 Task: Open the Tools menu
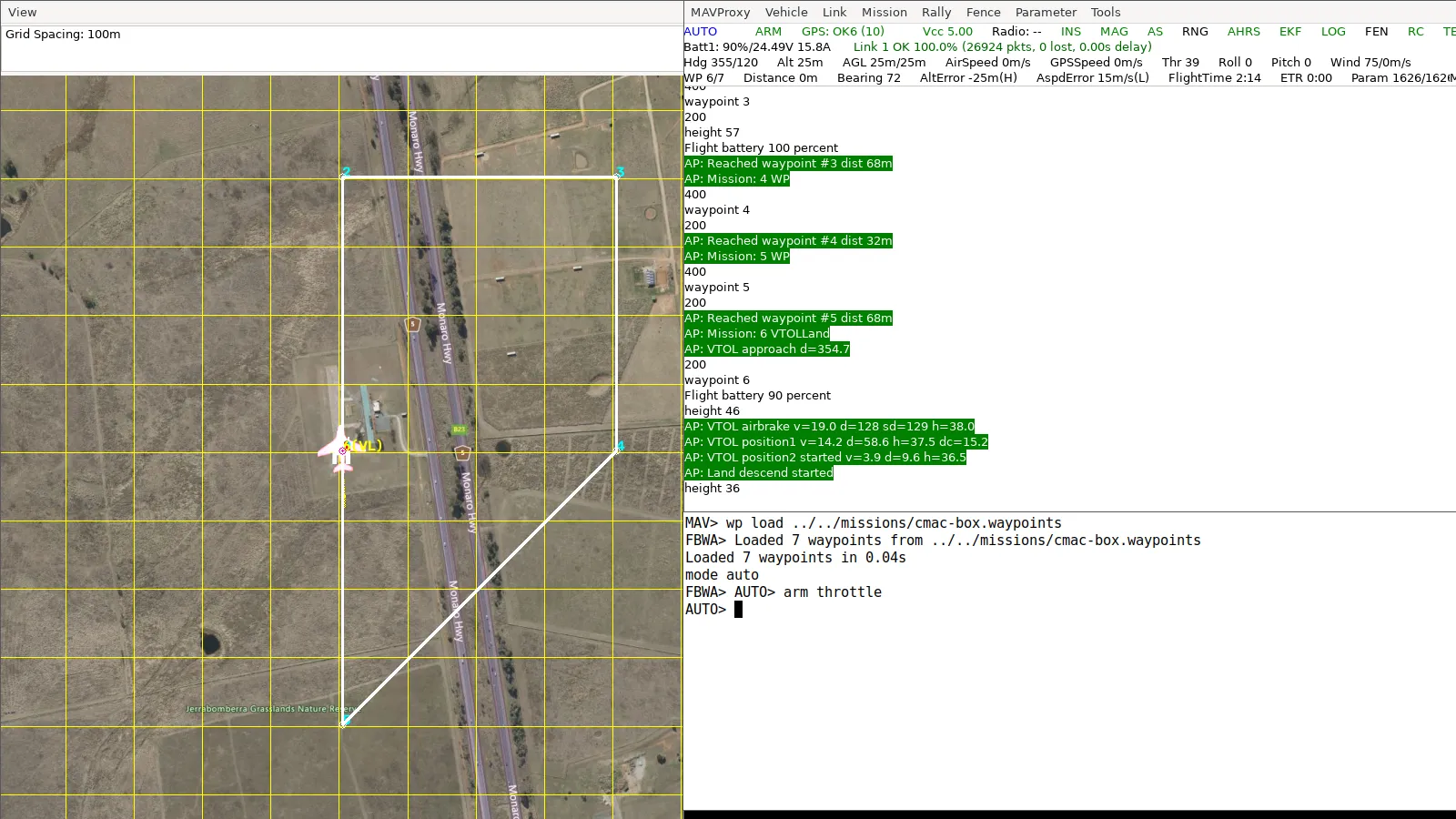[1106, 12]
